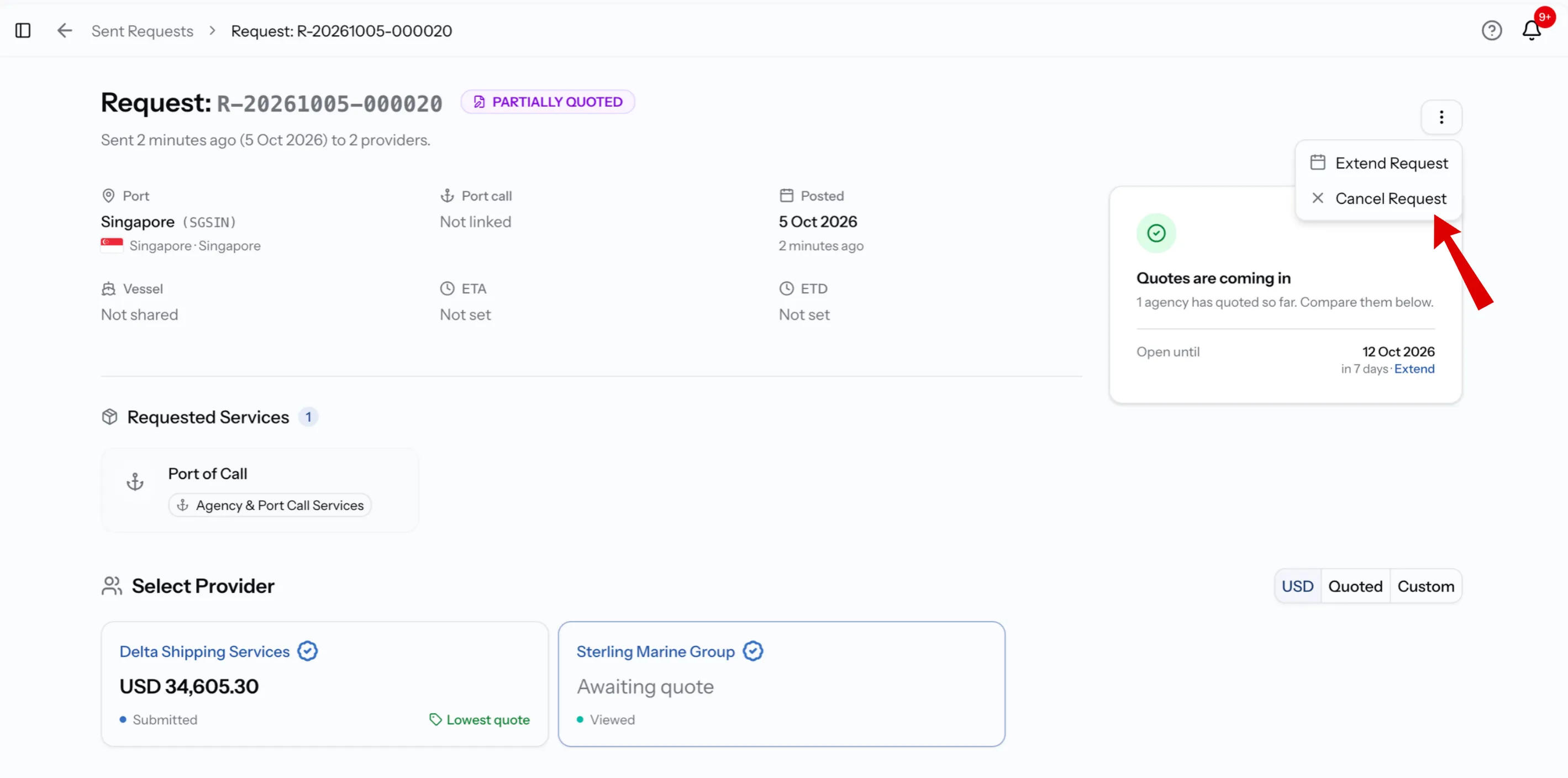Click the Singapore (SGSIN) port name
The height and width of the screenshot is (778, 1568).
[168, 222]
